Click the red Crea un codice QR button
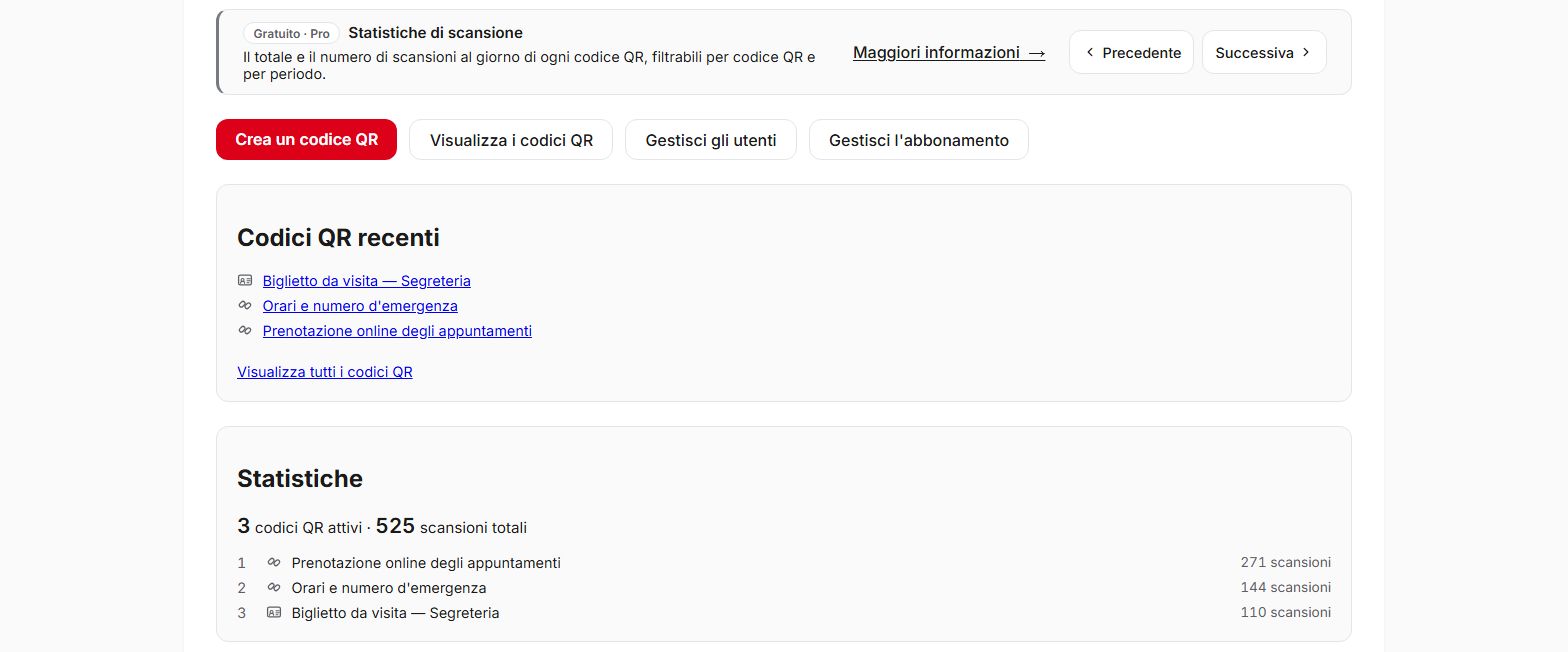This screenshot has height=652, width=1568. coord(306,140)
